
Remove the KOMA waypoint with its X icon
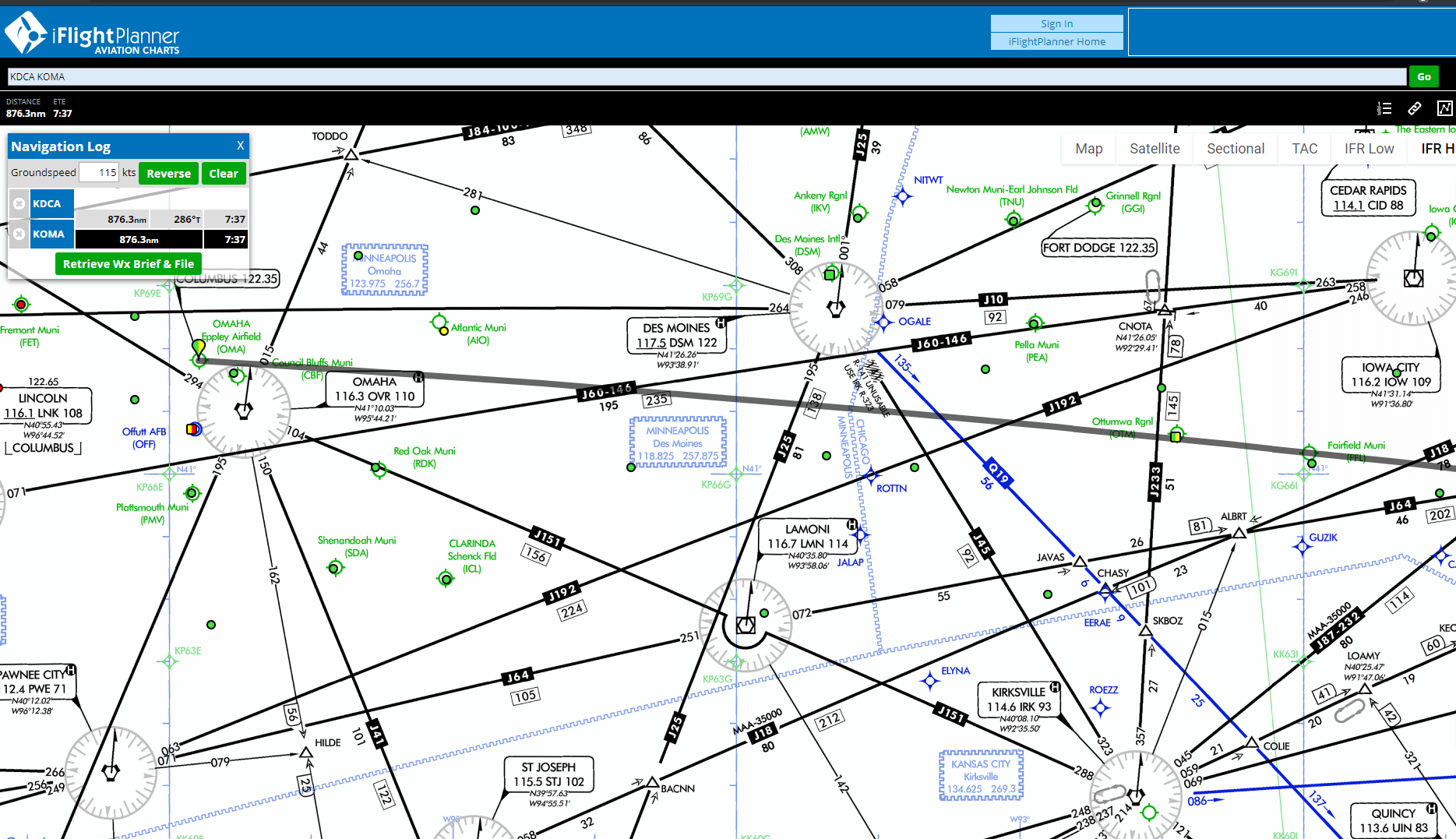tap(19, 234)
